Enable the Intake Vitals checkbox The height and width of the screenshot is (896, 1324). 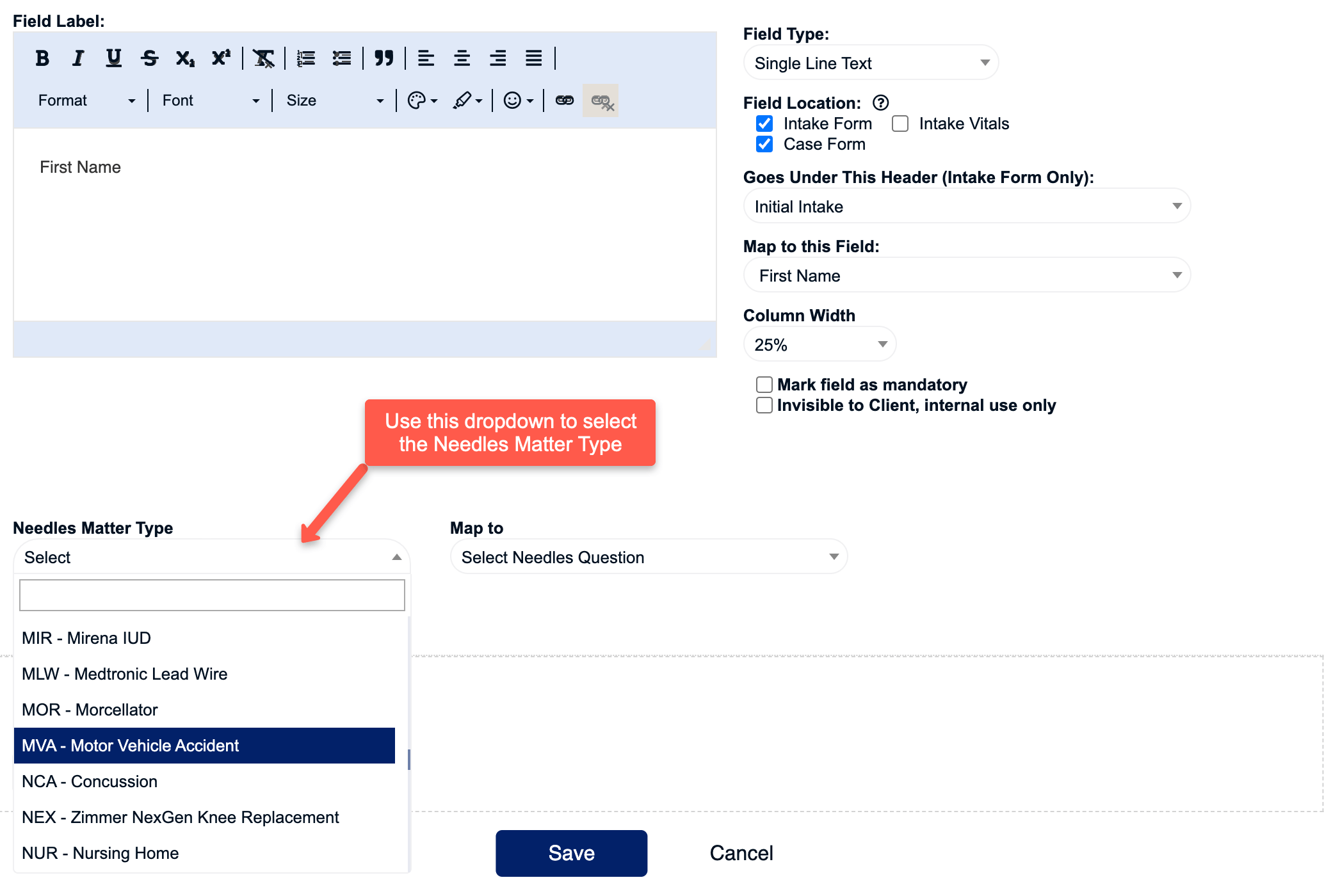click(900, 124)
